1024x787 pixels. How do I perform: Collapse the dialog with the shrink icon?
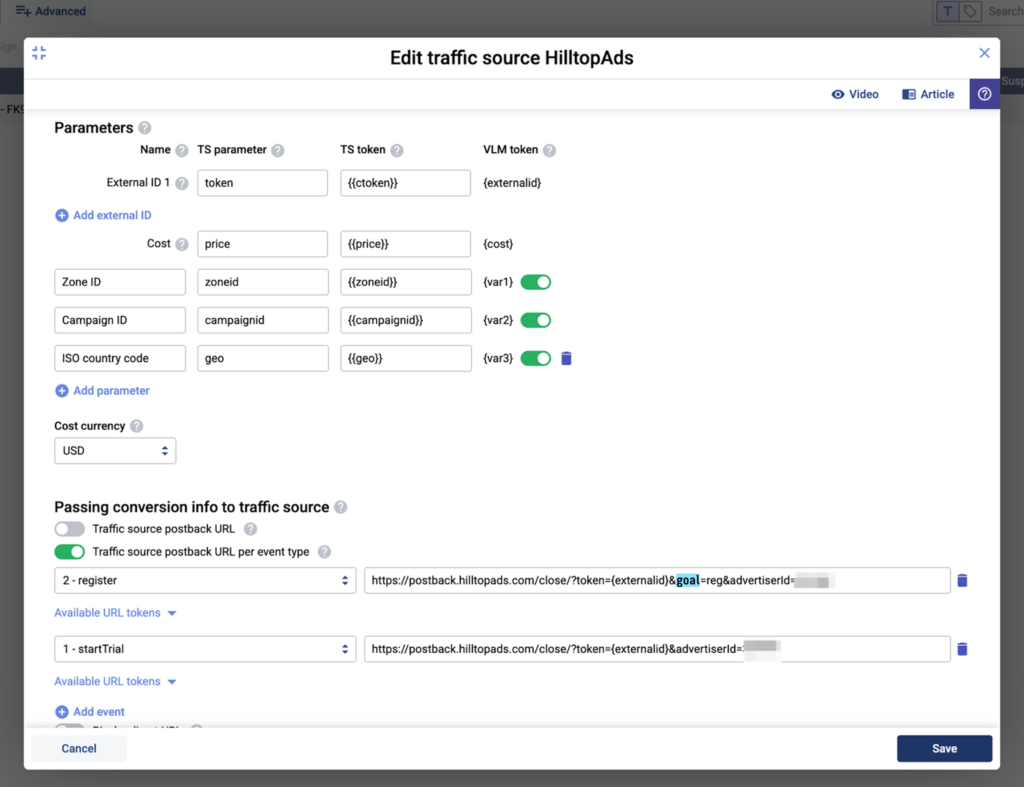click(x=39, y=53)
